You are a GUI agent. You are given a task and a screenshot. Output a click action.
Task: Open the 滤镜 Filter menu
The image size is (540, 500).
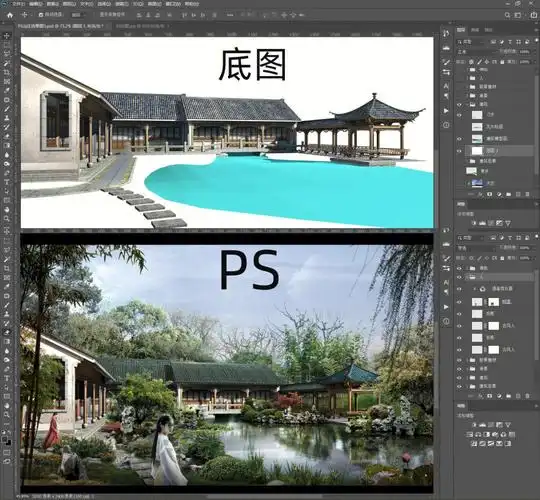[x=121, y=4]
